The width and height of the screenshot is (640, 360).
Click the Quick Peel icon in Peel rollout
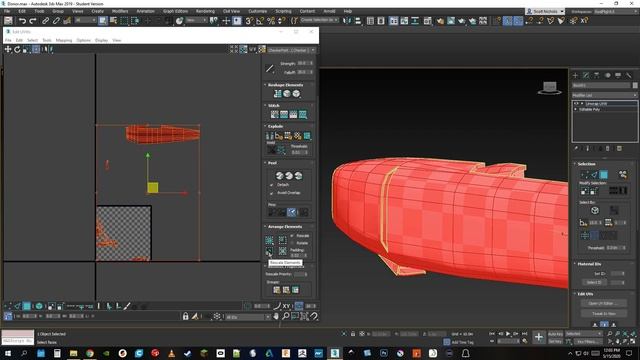tap(279, 176)
